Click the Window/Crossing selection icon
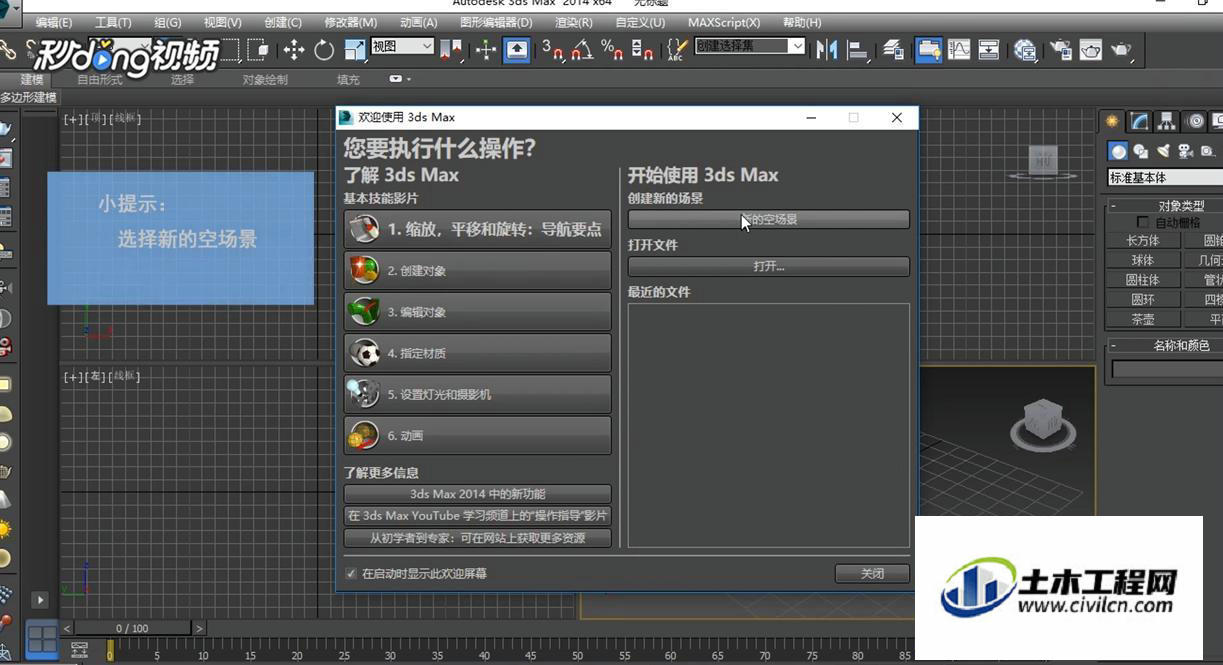 (258, 49)
